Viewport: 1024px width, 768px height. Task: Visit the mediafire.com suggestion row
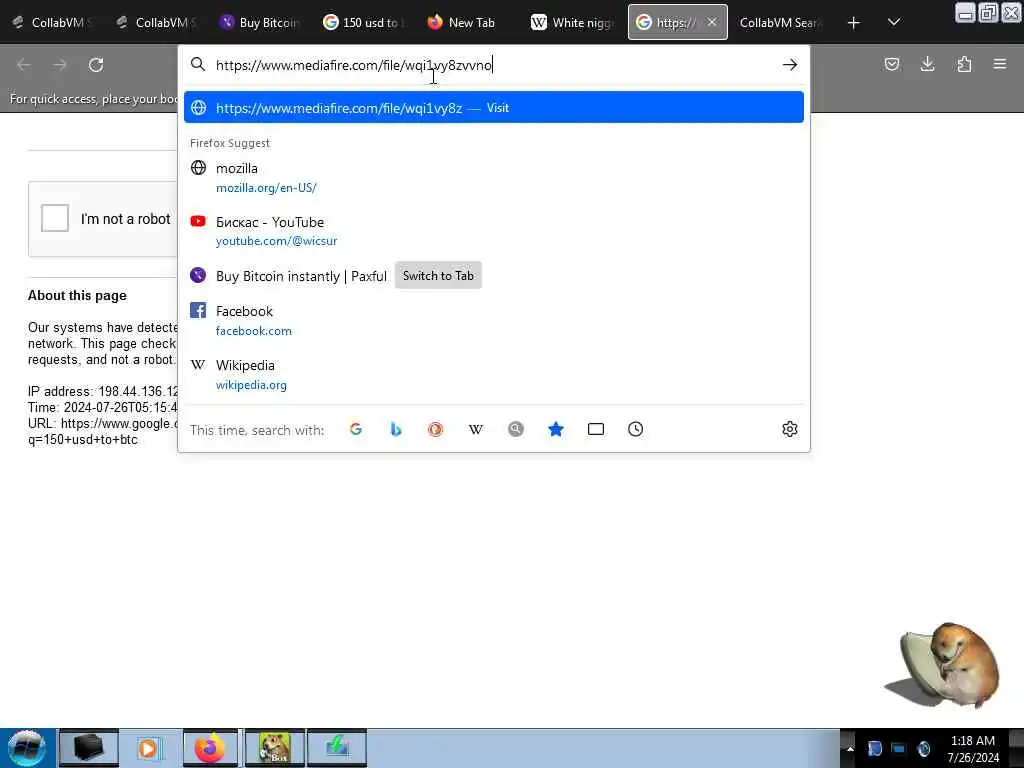[494, 108]
